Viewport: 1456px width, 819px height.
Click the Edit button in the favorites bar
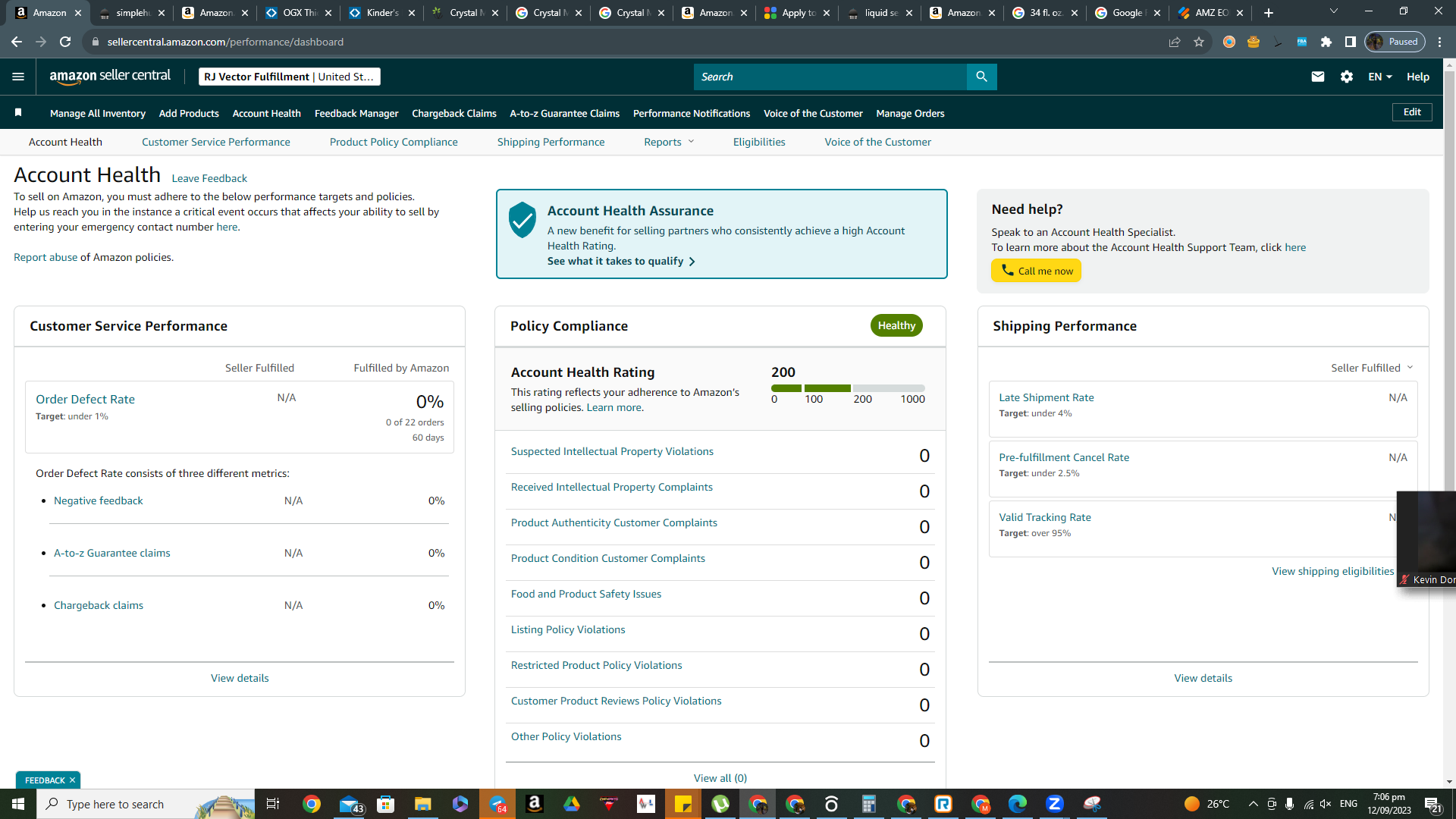1412,112
